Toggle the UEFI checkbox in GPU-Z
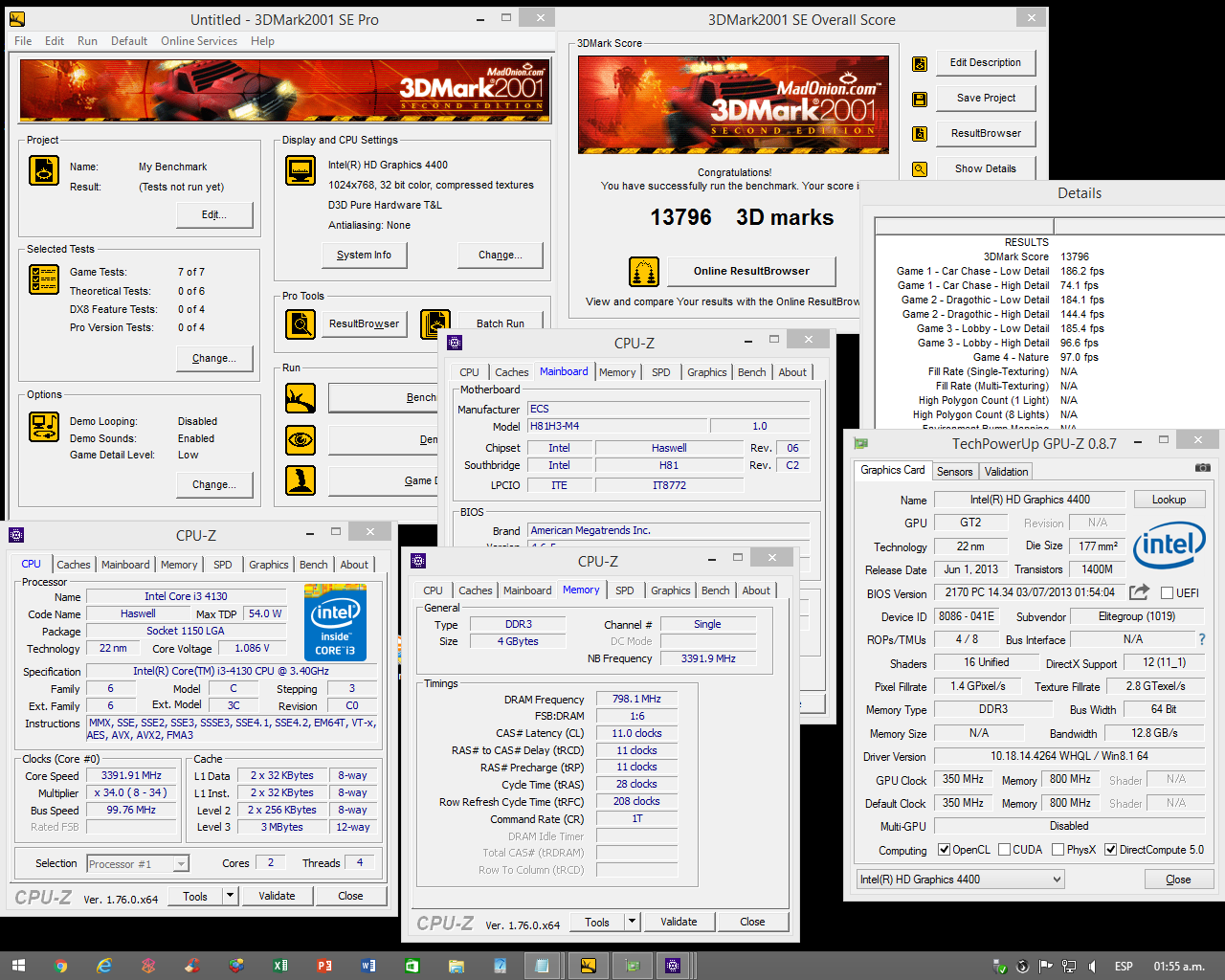 pos(1167,593)
